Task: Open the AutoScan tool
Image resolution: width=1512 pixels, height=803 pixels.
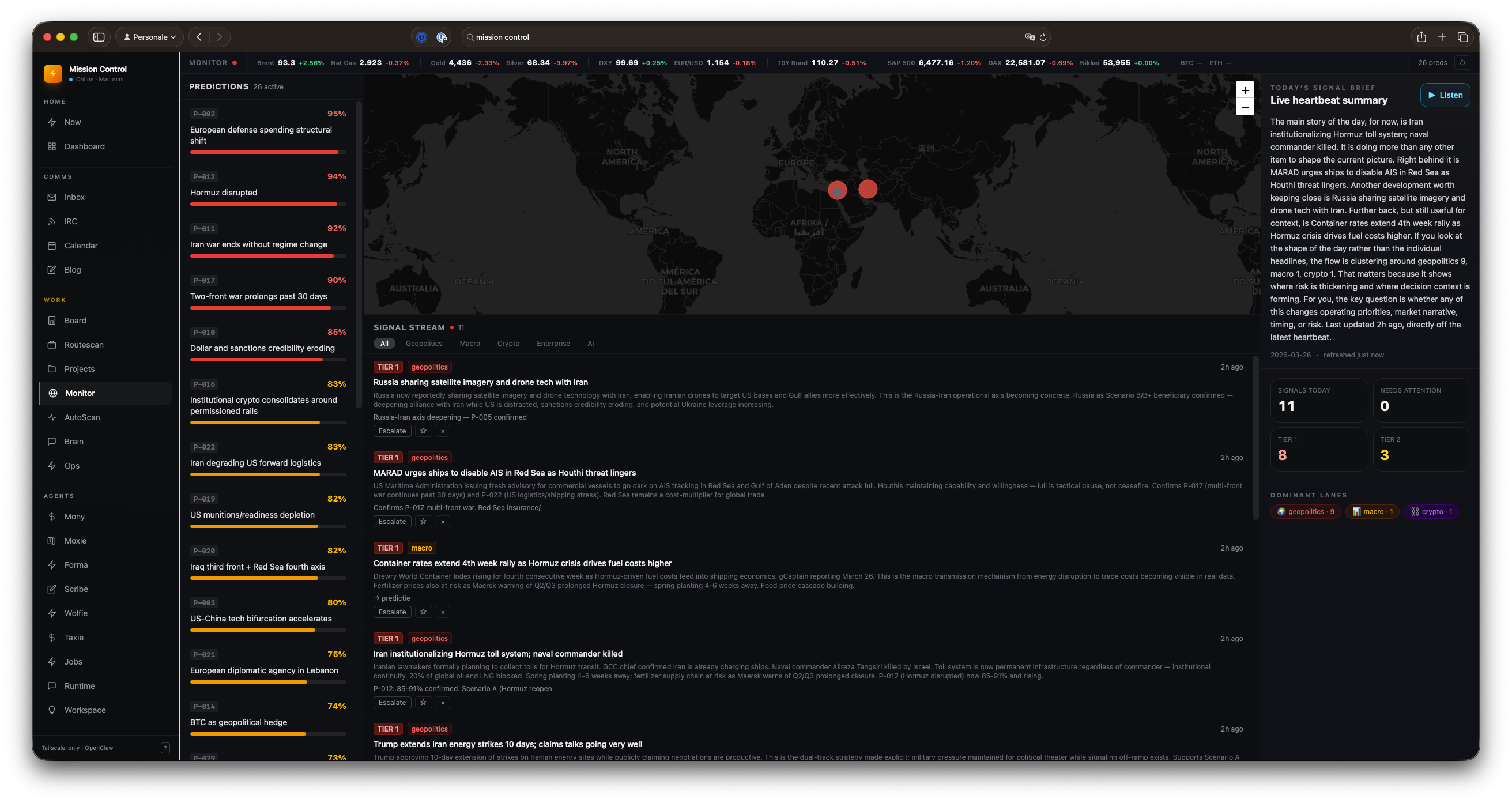Action: tap(83, 417)
